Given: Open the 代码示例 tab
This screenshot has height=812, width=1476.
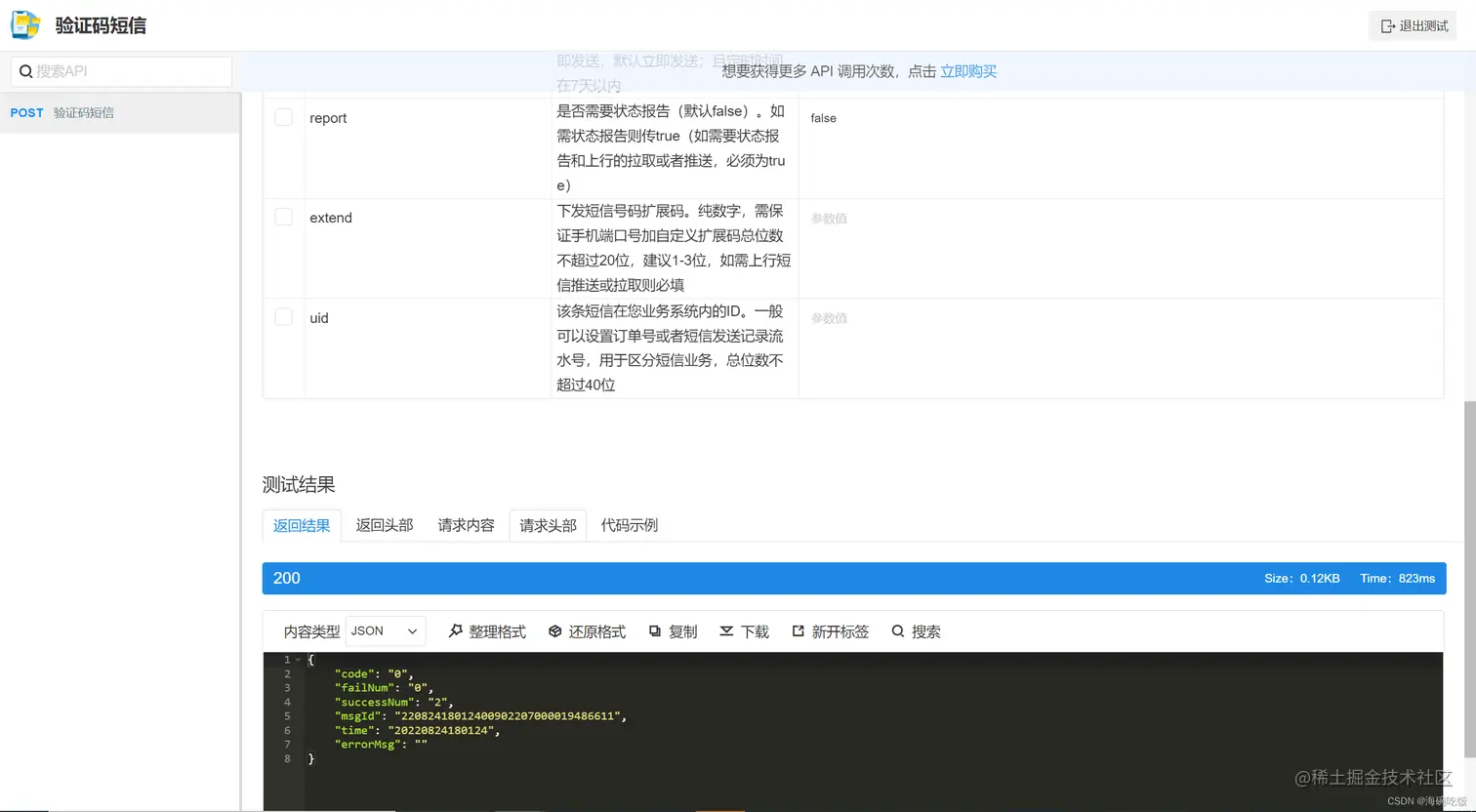Looking at the screenshot, I should point(629,525).
